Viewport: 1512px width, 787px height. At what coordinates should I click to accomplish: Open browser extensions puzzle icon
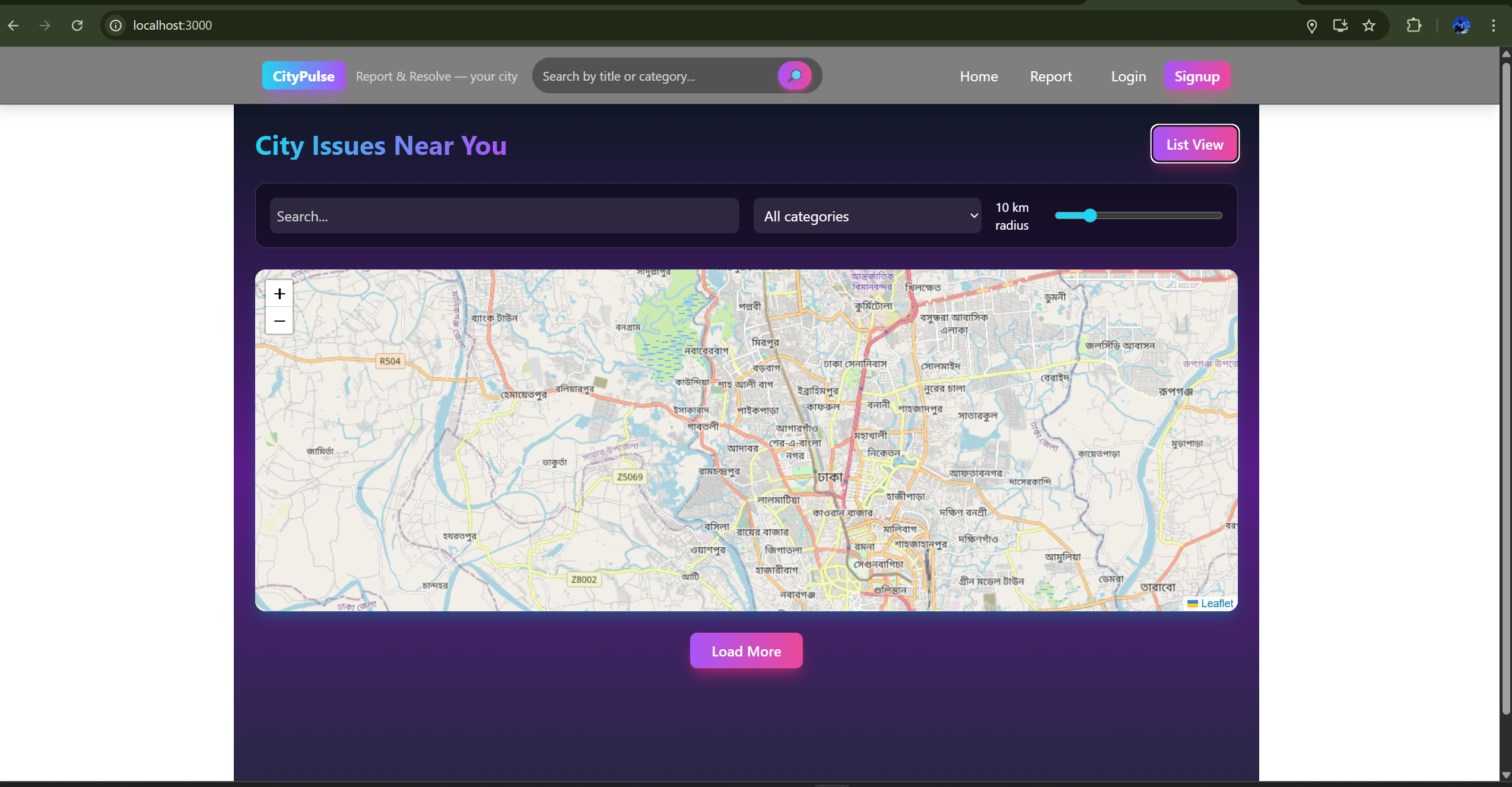point(1414,26)
